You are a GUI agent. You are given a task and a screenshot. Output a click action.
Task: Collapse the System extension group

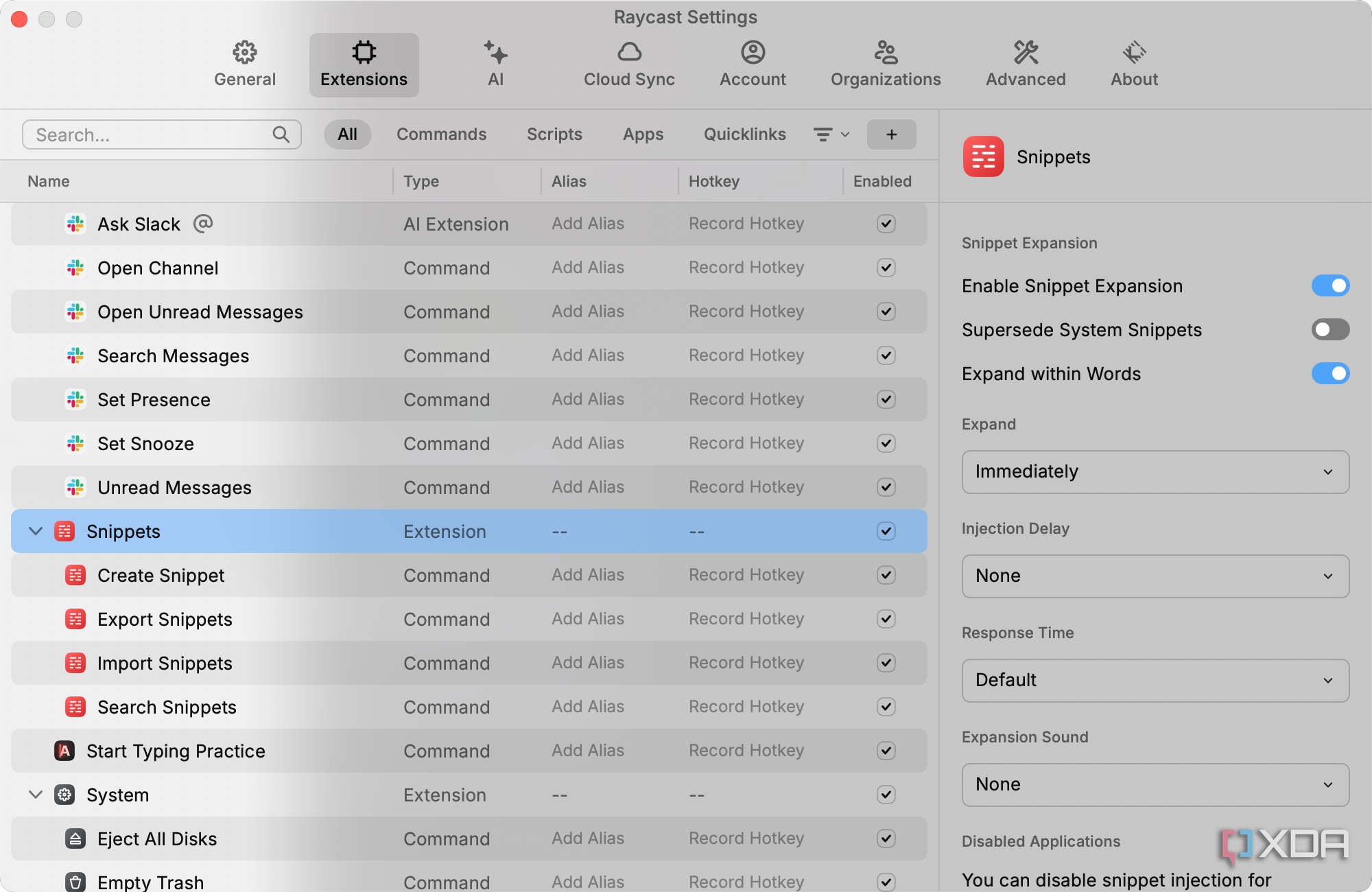(36, 795)
